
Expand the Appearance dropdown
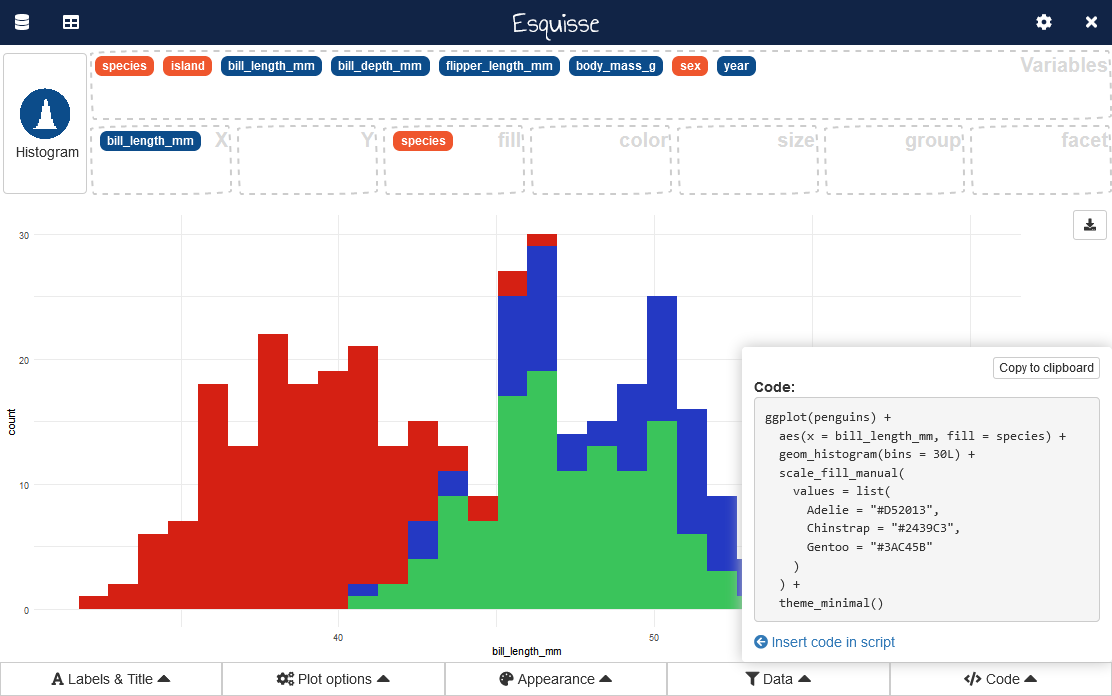[x=556, y=679]
